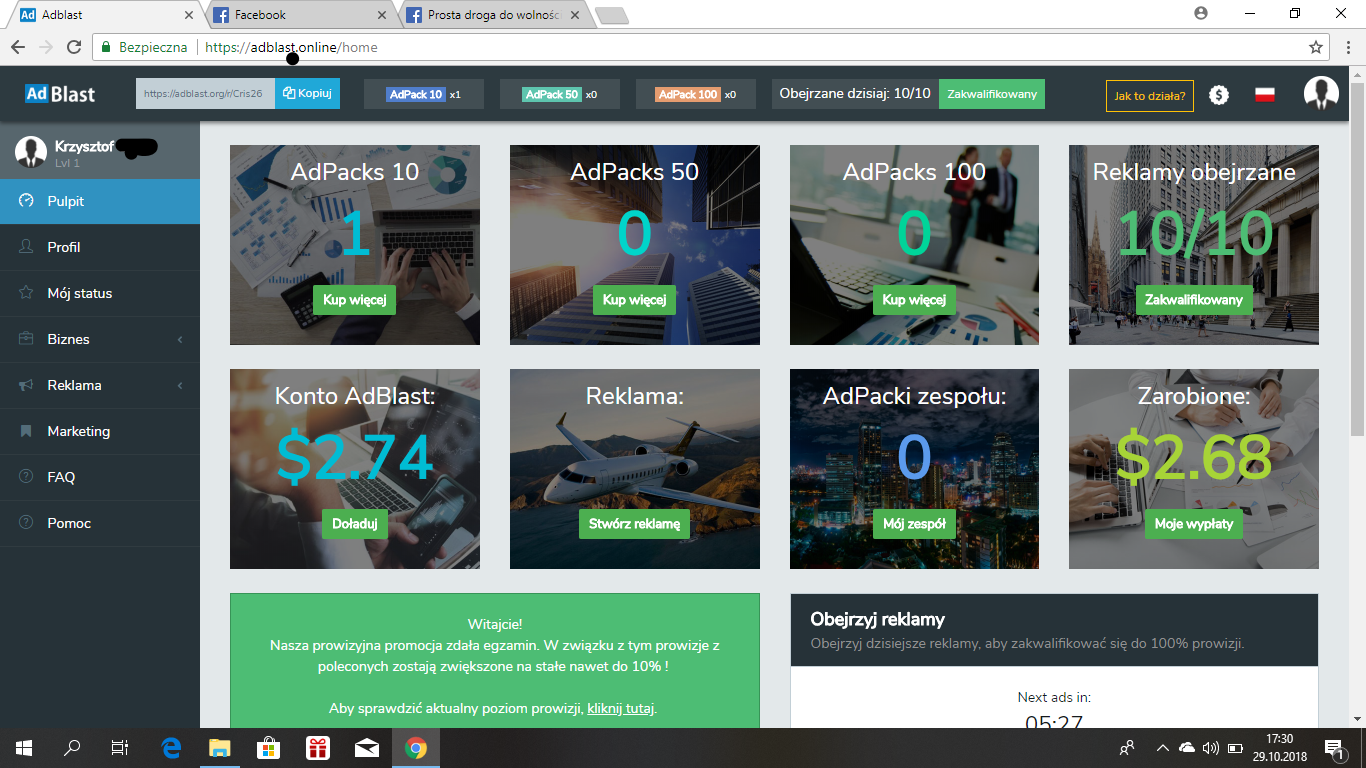The width and height of the screenshot is (1366, 768).
Task: Open the user avatar menu in header
Action: pyautogui.click(x=1321, y=93)
